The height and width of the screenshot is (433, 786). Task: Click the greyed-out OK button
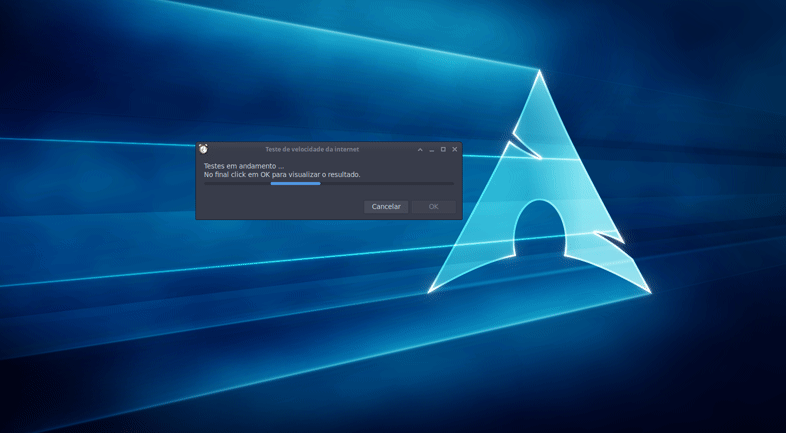point(434,206)
